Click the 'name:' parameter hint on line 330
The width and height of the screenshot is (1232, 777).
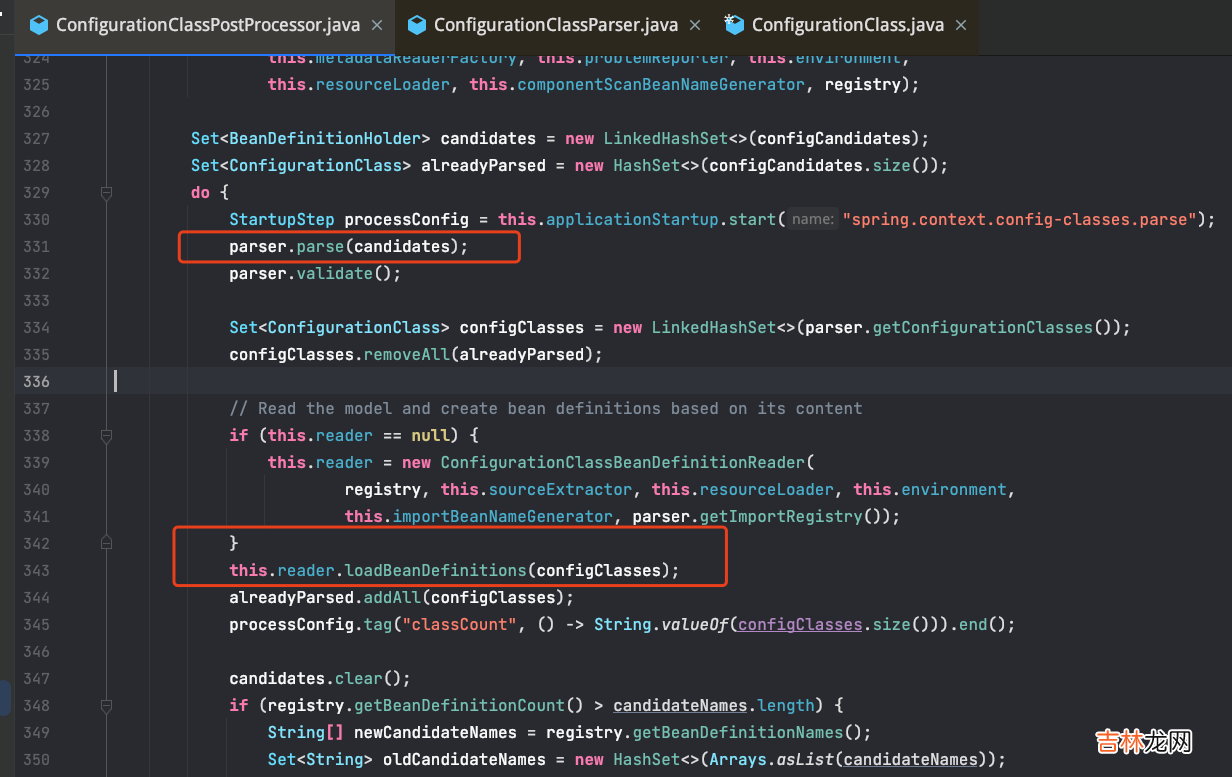pos(812,219)
